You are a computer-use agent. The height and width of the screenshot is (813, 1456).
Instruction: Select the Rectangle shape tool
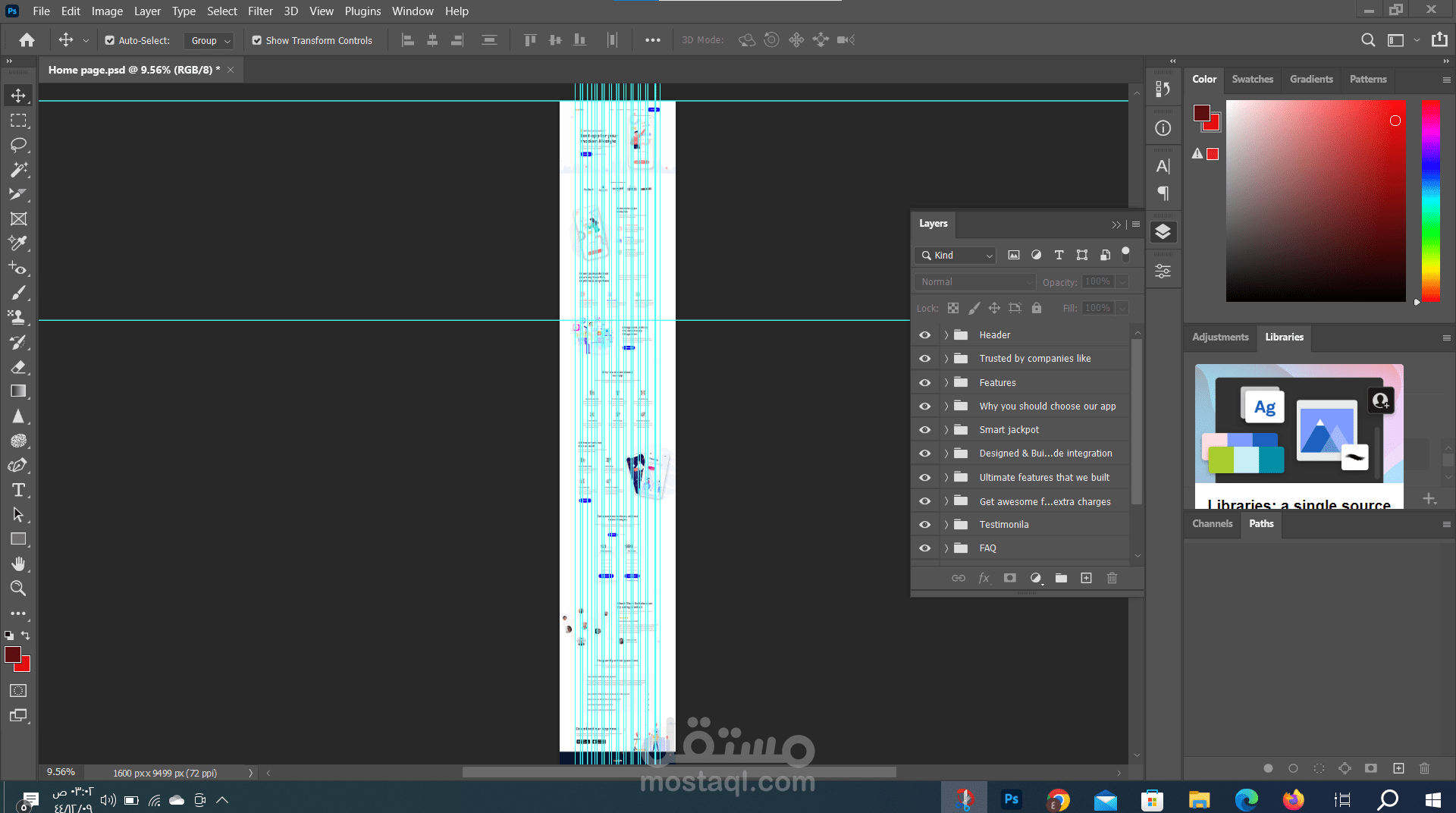tap(18, 539)
